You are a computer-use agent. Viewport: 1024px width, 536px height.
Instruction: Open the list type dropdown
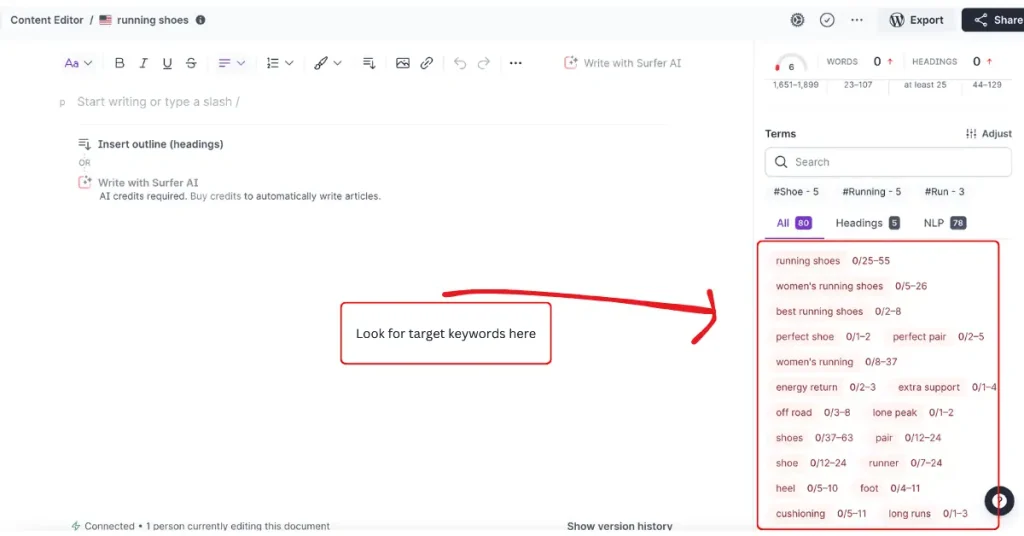point(280,63)
